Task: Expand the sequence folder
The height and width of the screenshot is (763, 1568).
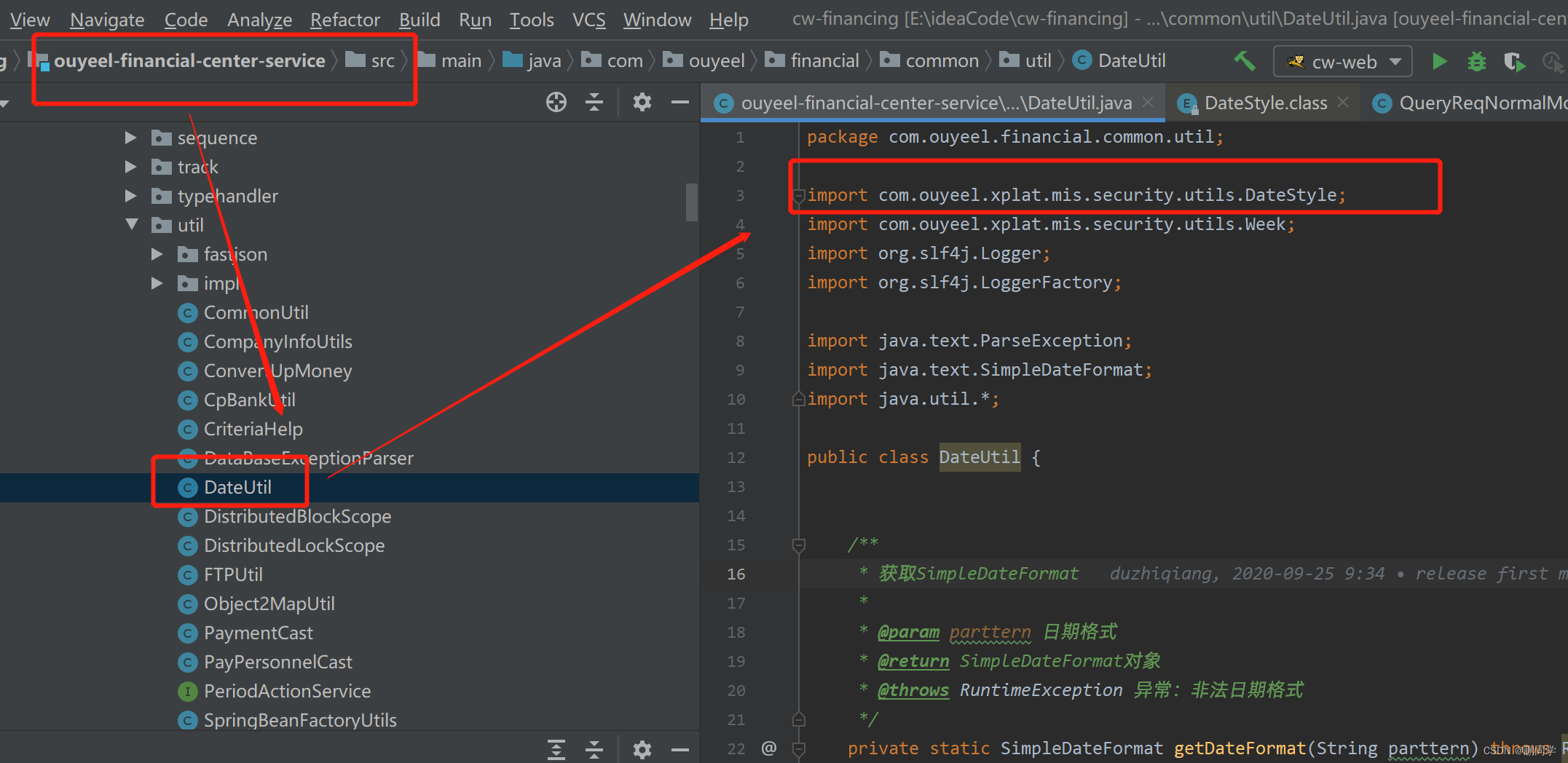Action: [131, 138]
